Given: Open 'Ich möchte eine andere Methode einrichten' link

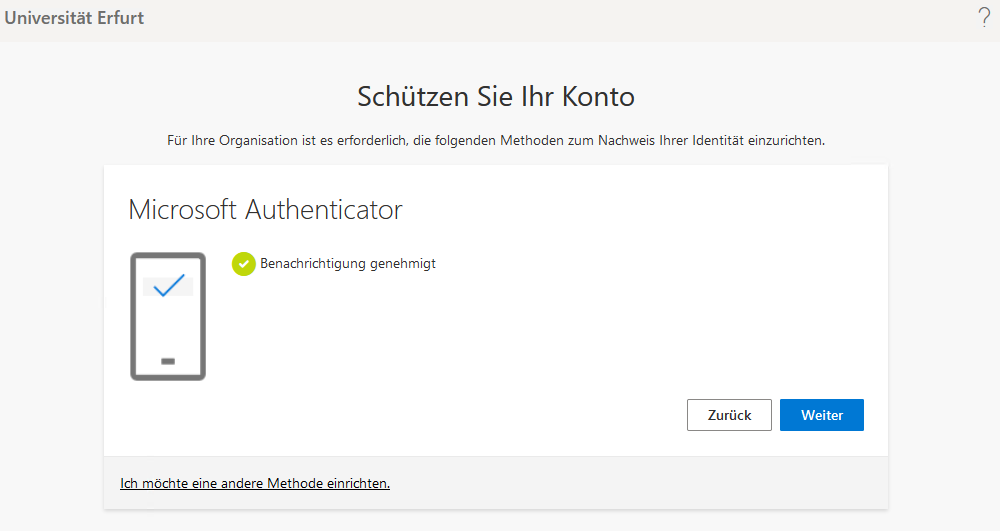Looking at the screenshot, I should (x=255, y=483).
